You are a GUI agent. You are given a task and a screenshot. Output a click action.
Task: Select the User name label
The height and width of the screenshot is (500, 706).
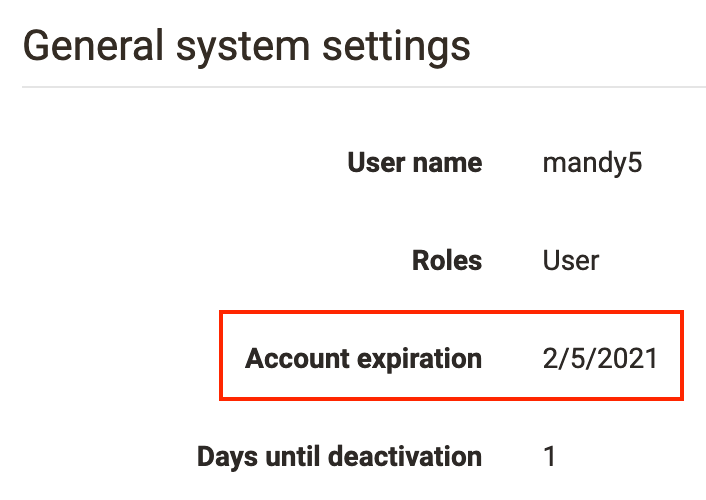point(414,163)
